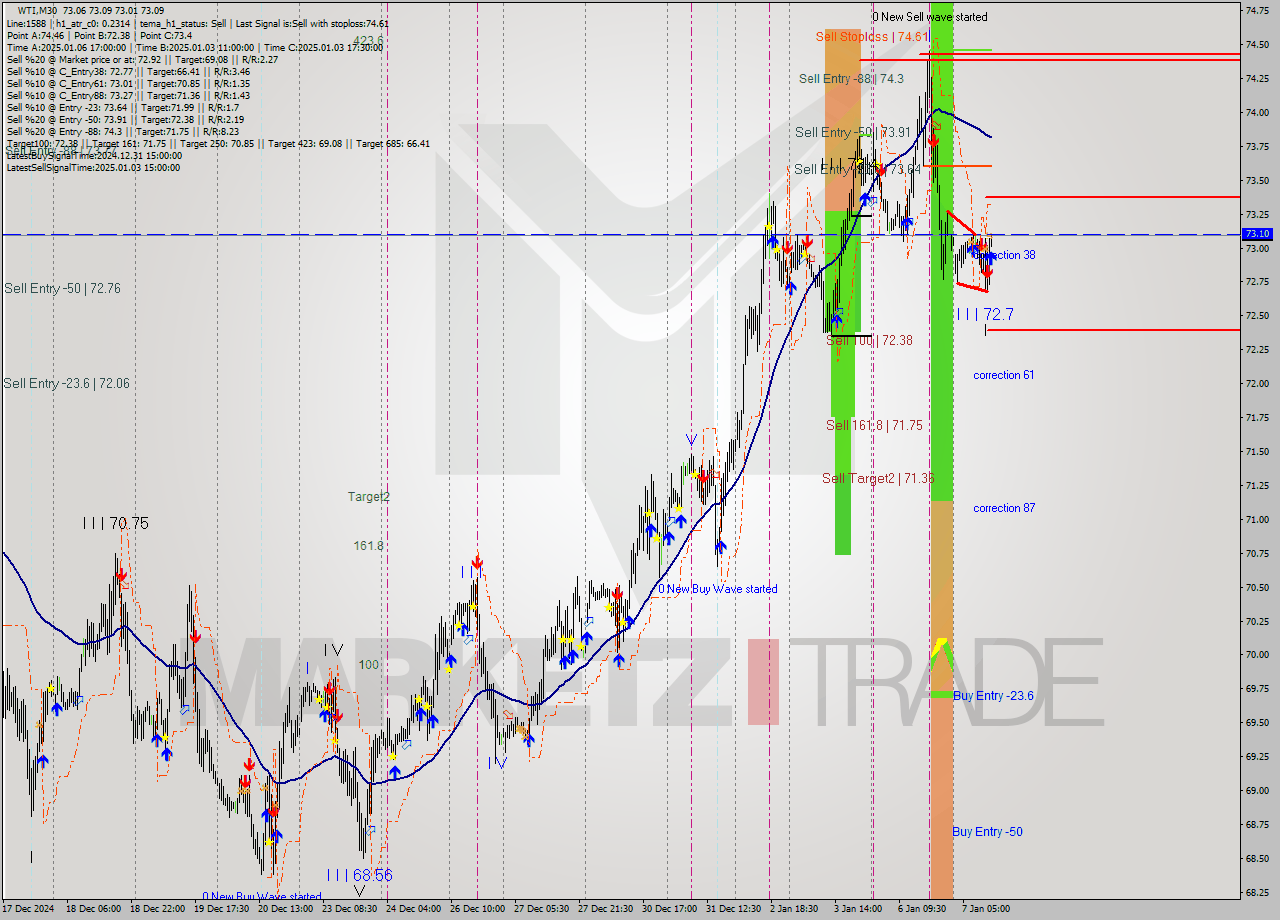
Task: Click the '18 Dec 22:00' time axis label
Action: 159,909
